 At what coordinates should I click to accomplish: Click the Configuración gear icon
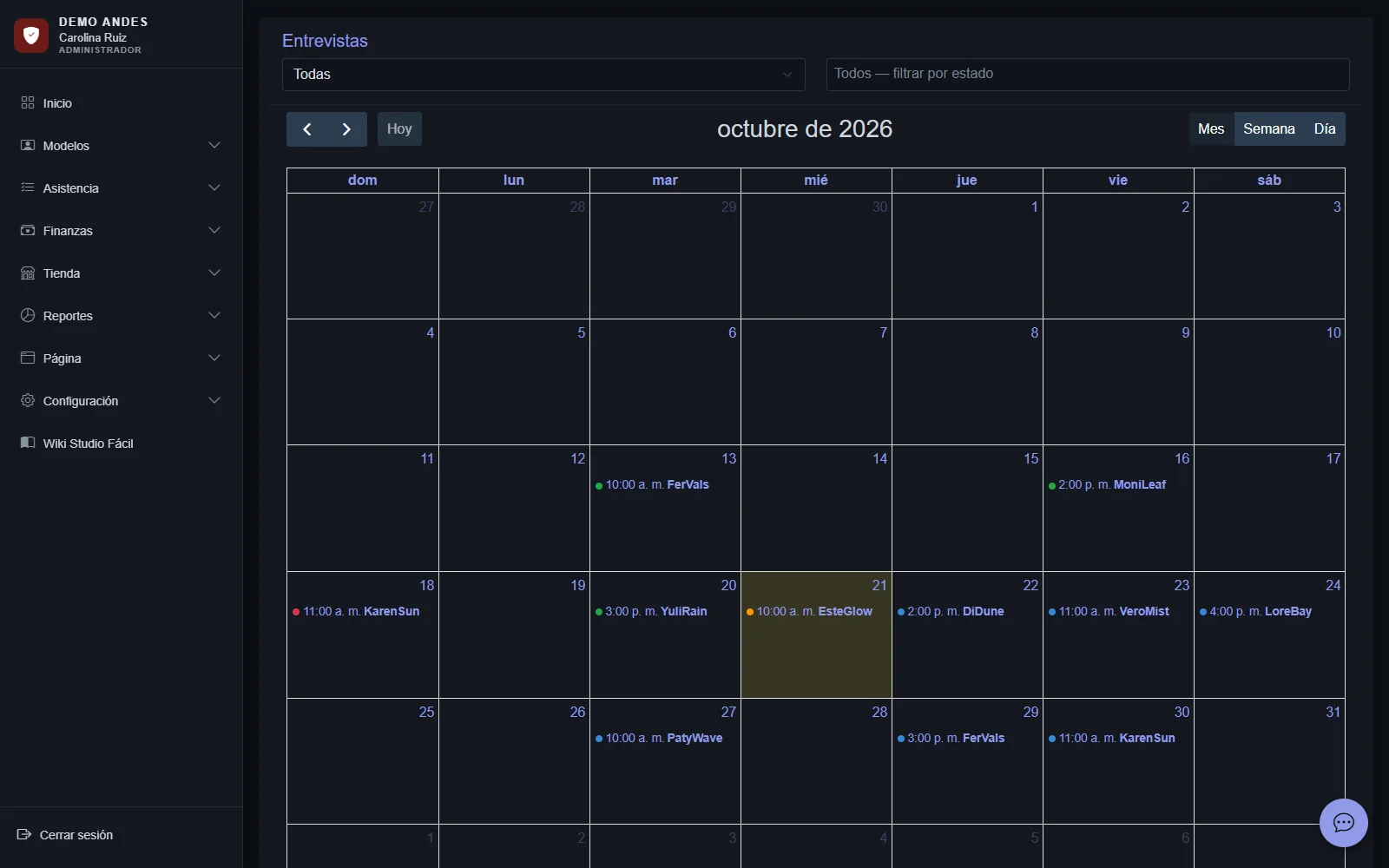[28, 400]
